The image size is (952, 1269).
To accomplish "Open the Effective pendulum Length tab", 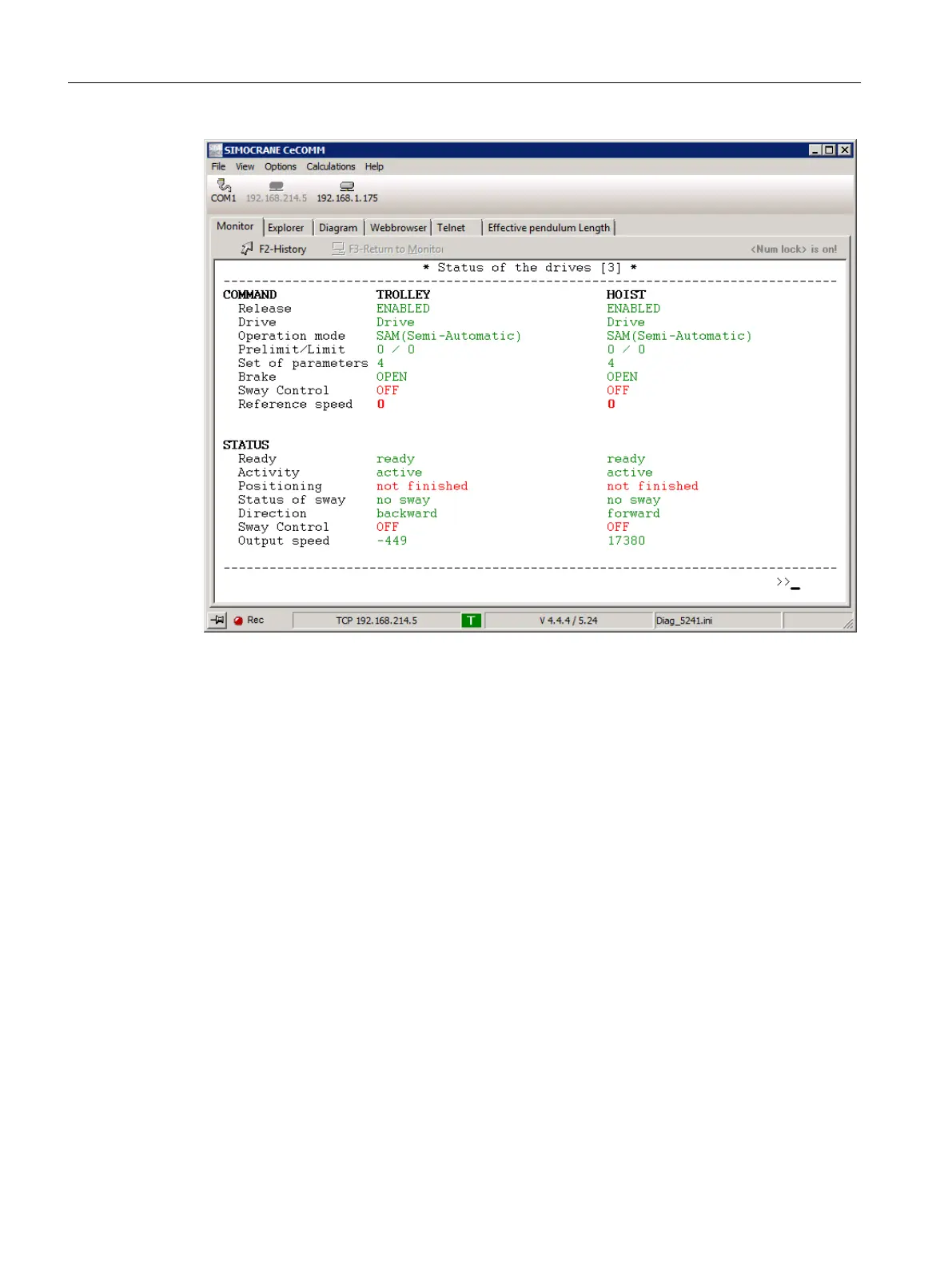I will (x=549, y=228).
